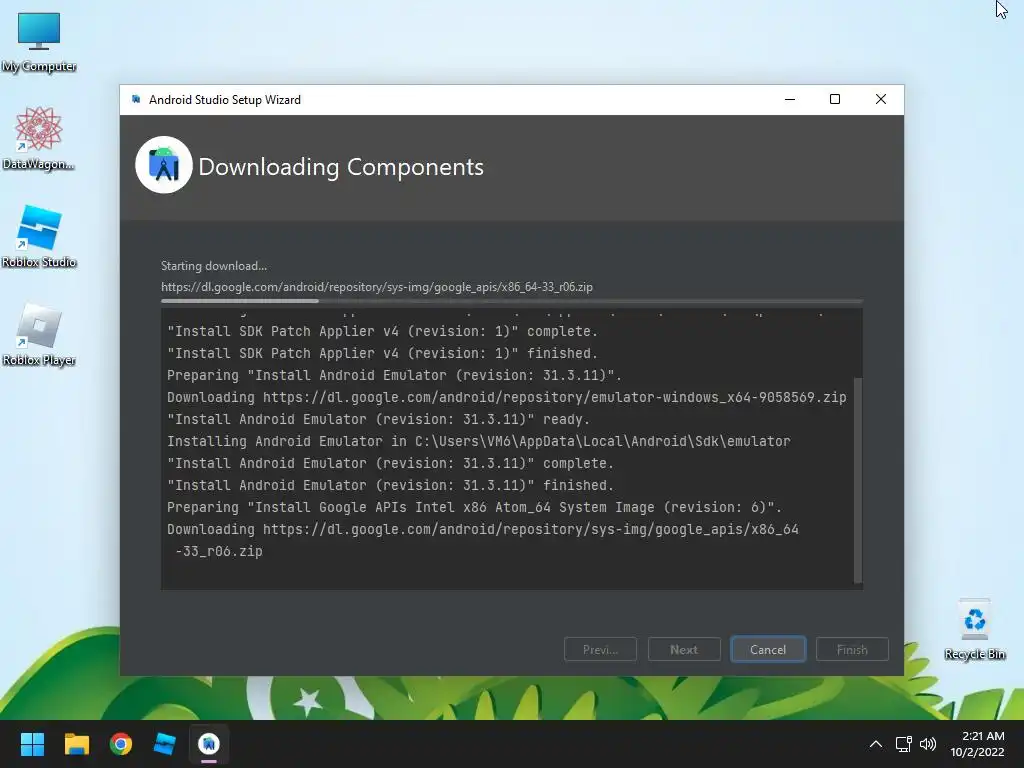Click the disabled Previous button
Image resolution: width=1024 pixels, height=768 pixels.
click(x=600, y=650)
